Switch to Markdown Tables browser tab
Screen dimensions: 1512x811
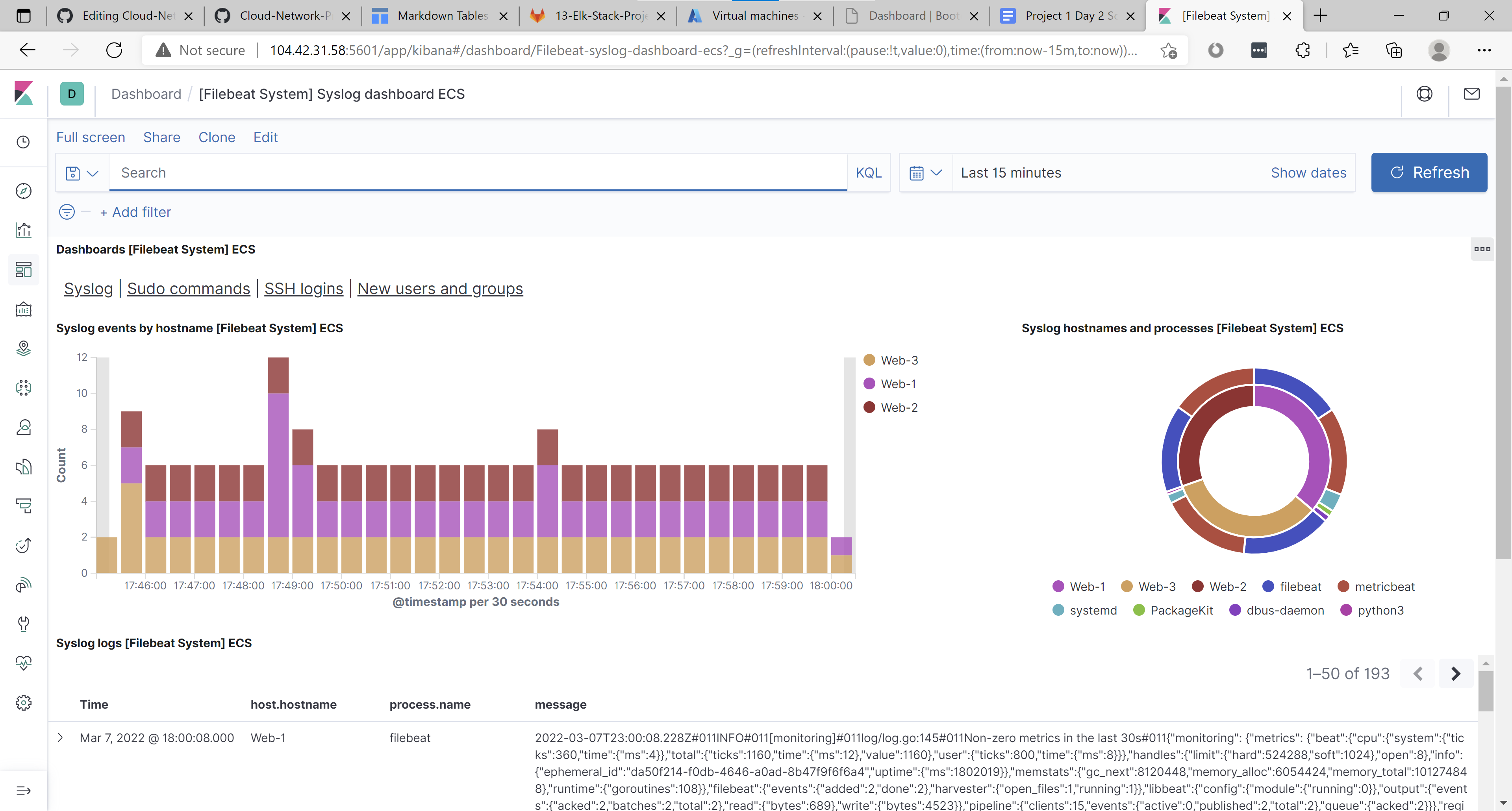[440, 16]
